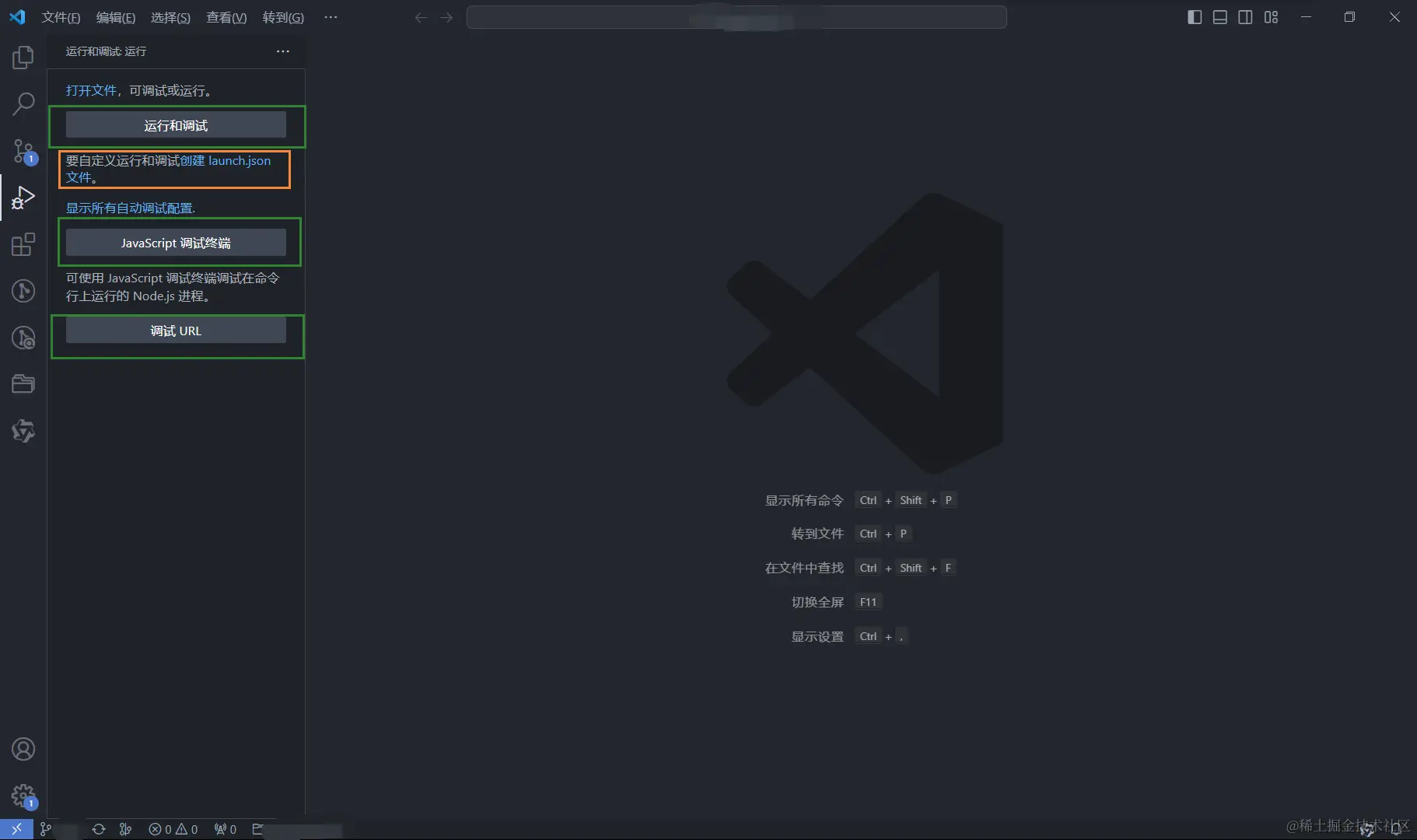Click the 调试 URL button

click(x=176, y=331)
